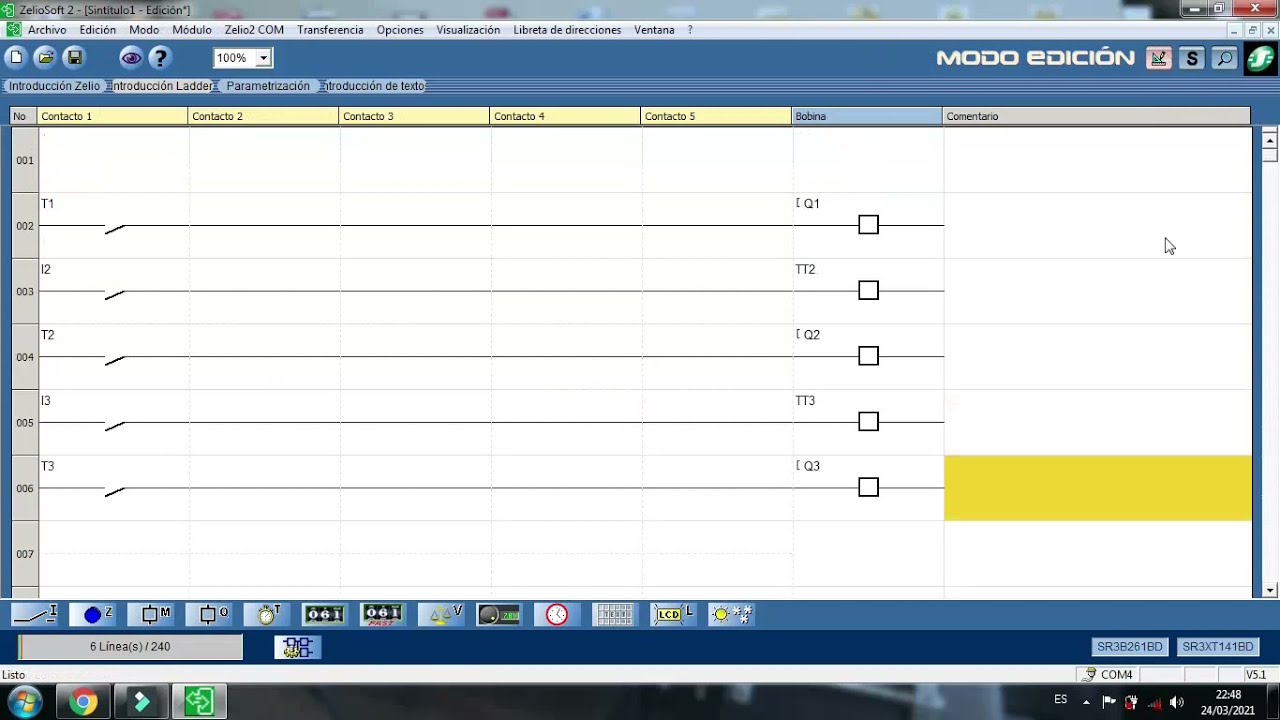Select the T1 contact on line 002

point(113,225)
